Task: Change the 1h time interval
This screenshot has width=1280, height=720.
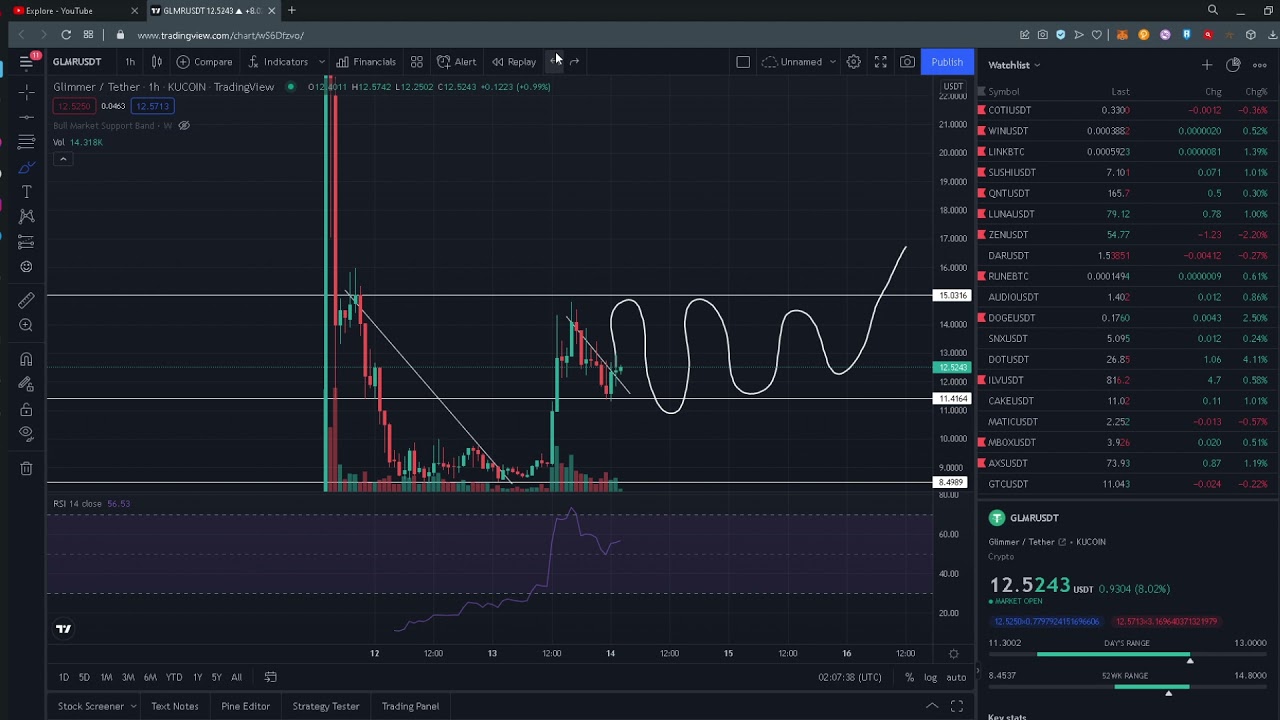Action: click(x=130, y=62)
